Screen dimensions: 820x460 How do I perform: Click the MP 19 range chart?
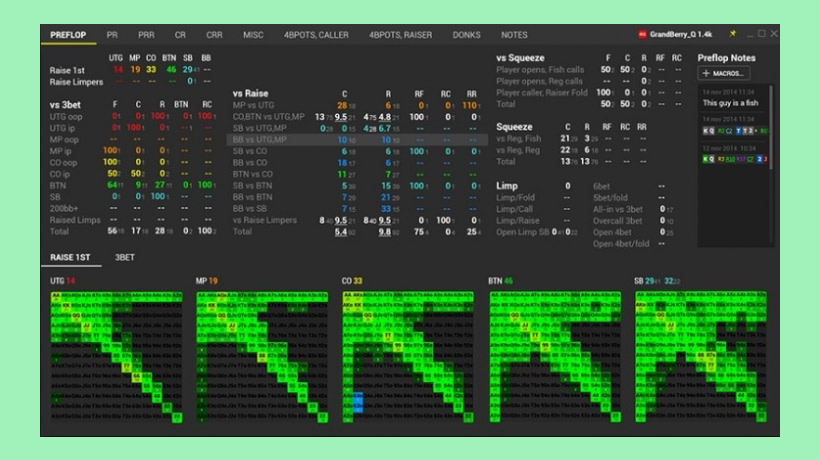tap(262, 357)
